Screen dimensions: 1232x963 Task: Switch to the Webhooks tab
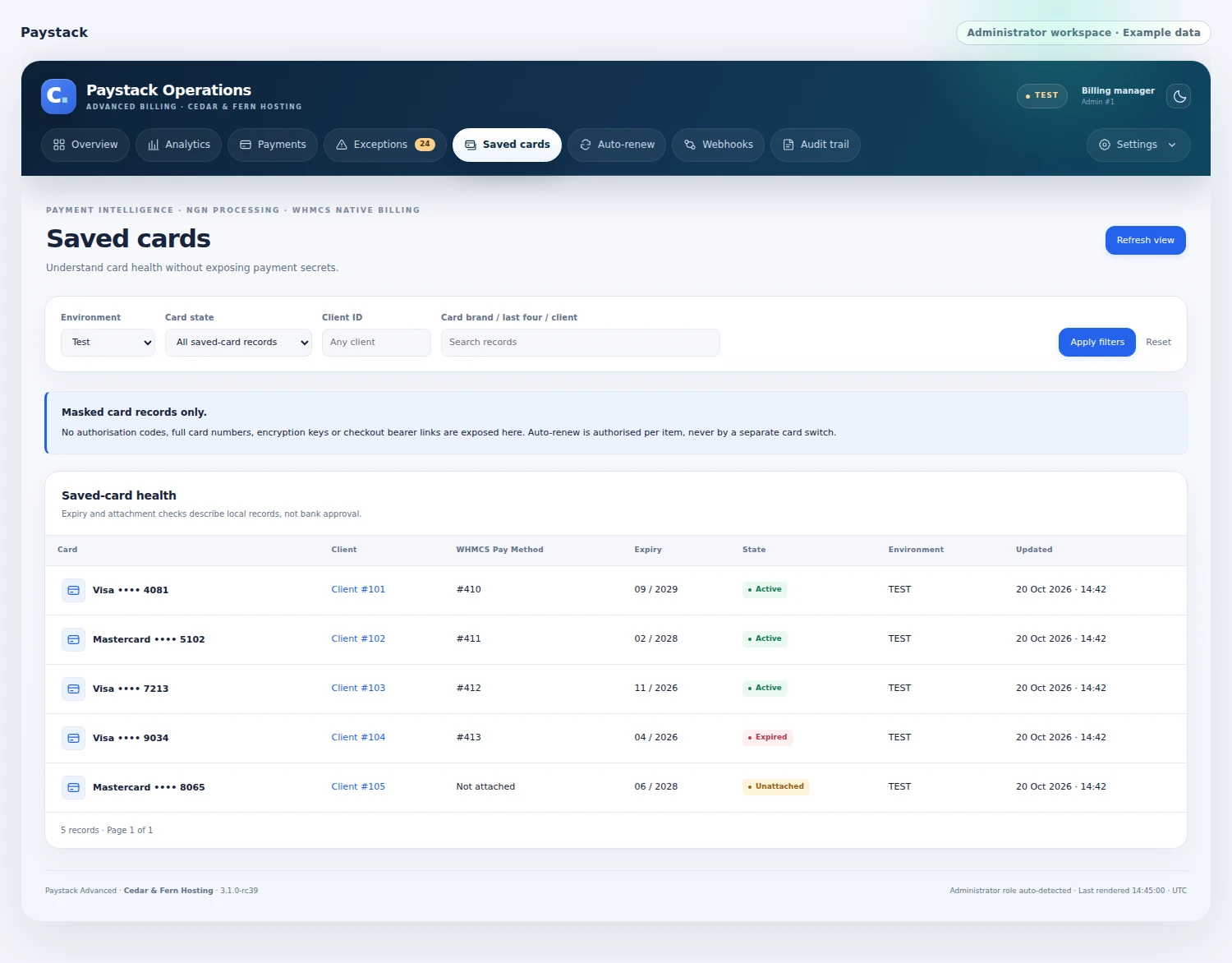click(x=718, y=145)
